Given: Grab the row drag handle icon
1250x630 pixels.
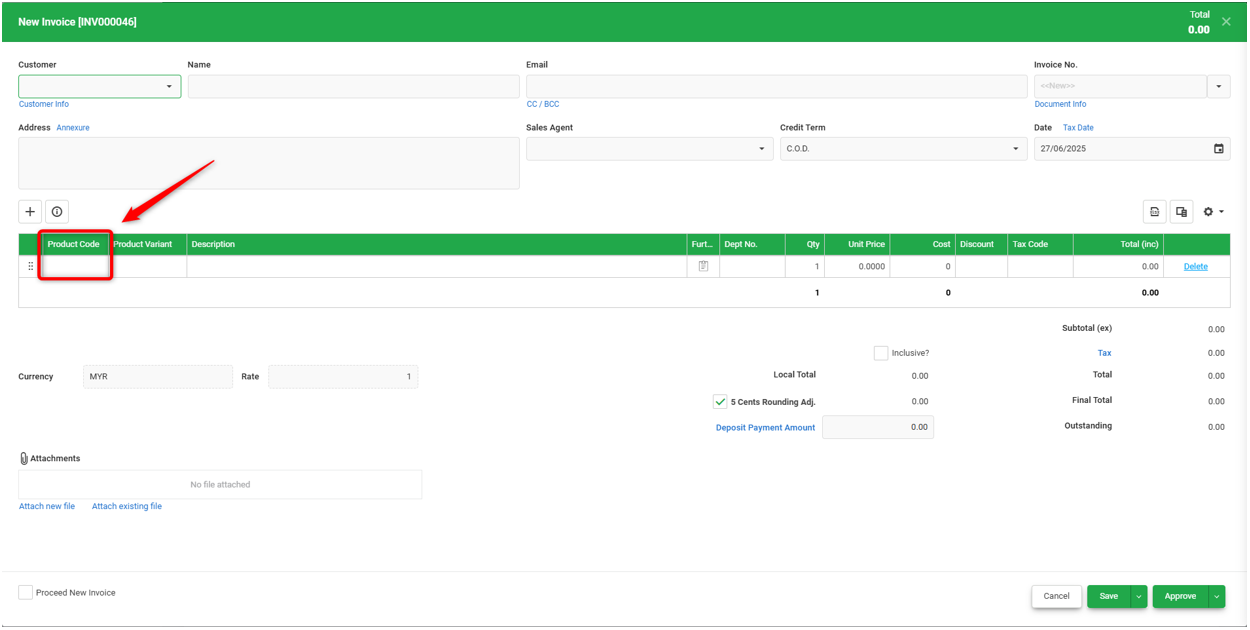Looking at the screenshot, I should pos(30,266).
